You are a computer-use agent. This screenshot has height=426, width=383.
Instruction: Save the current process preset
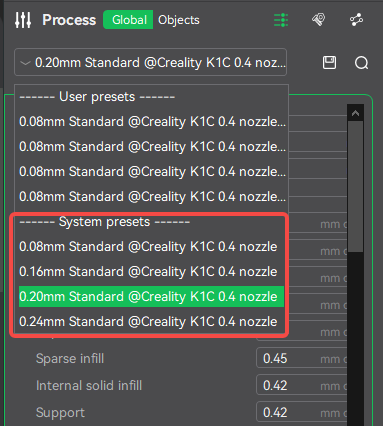pos(329,62)
